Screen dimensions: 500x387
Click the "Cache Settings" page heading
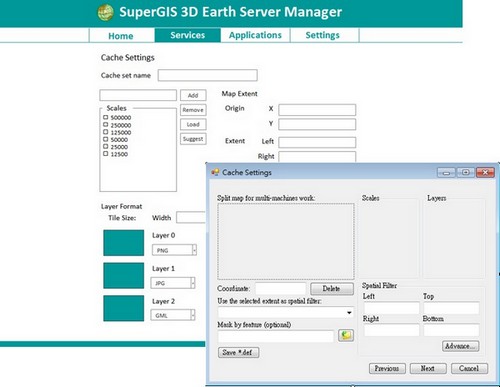[128, 58]
